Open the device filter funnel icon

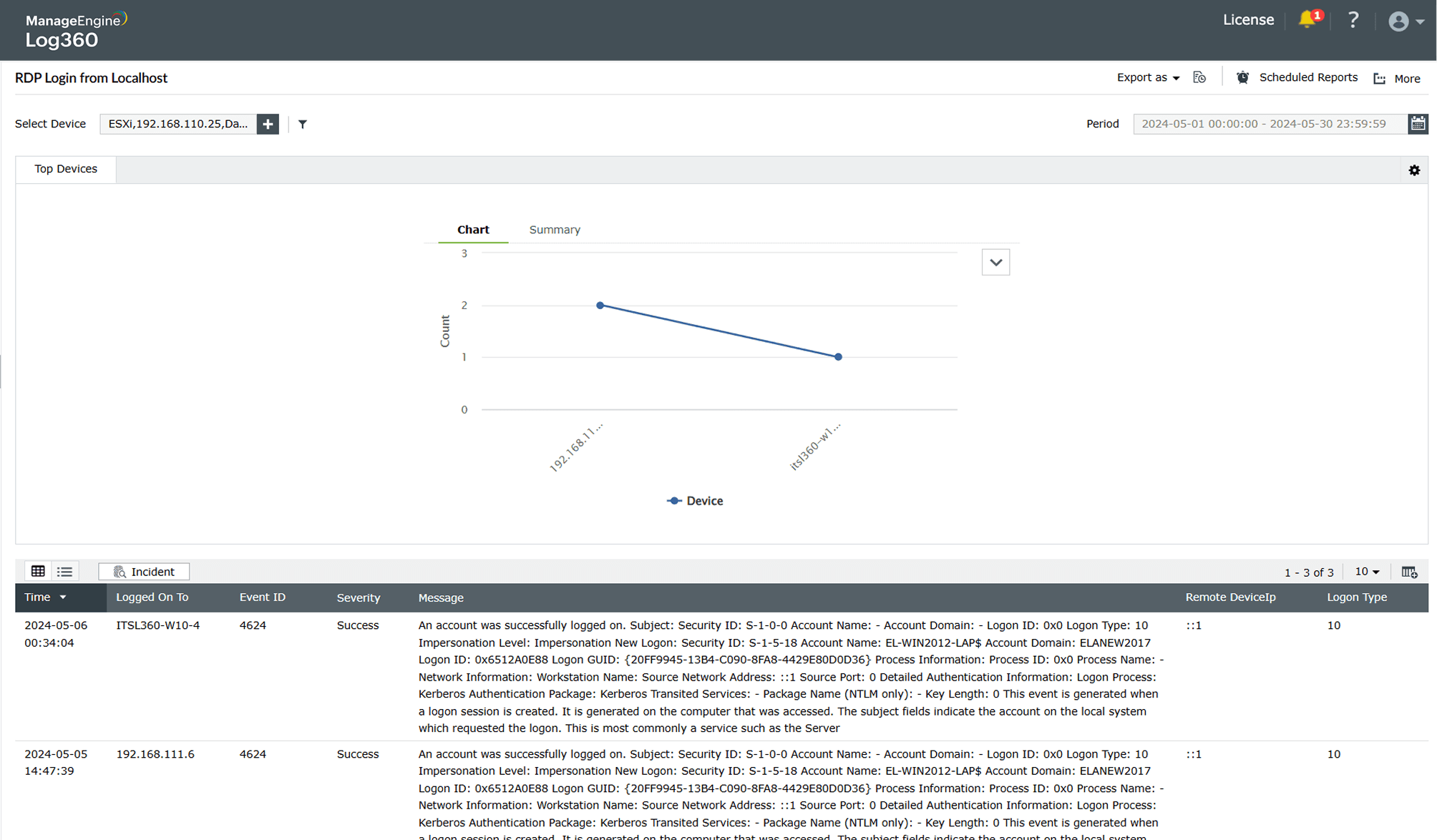[303, 124]
